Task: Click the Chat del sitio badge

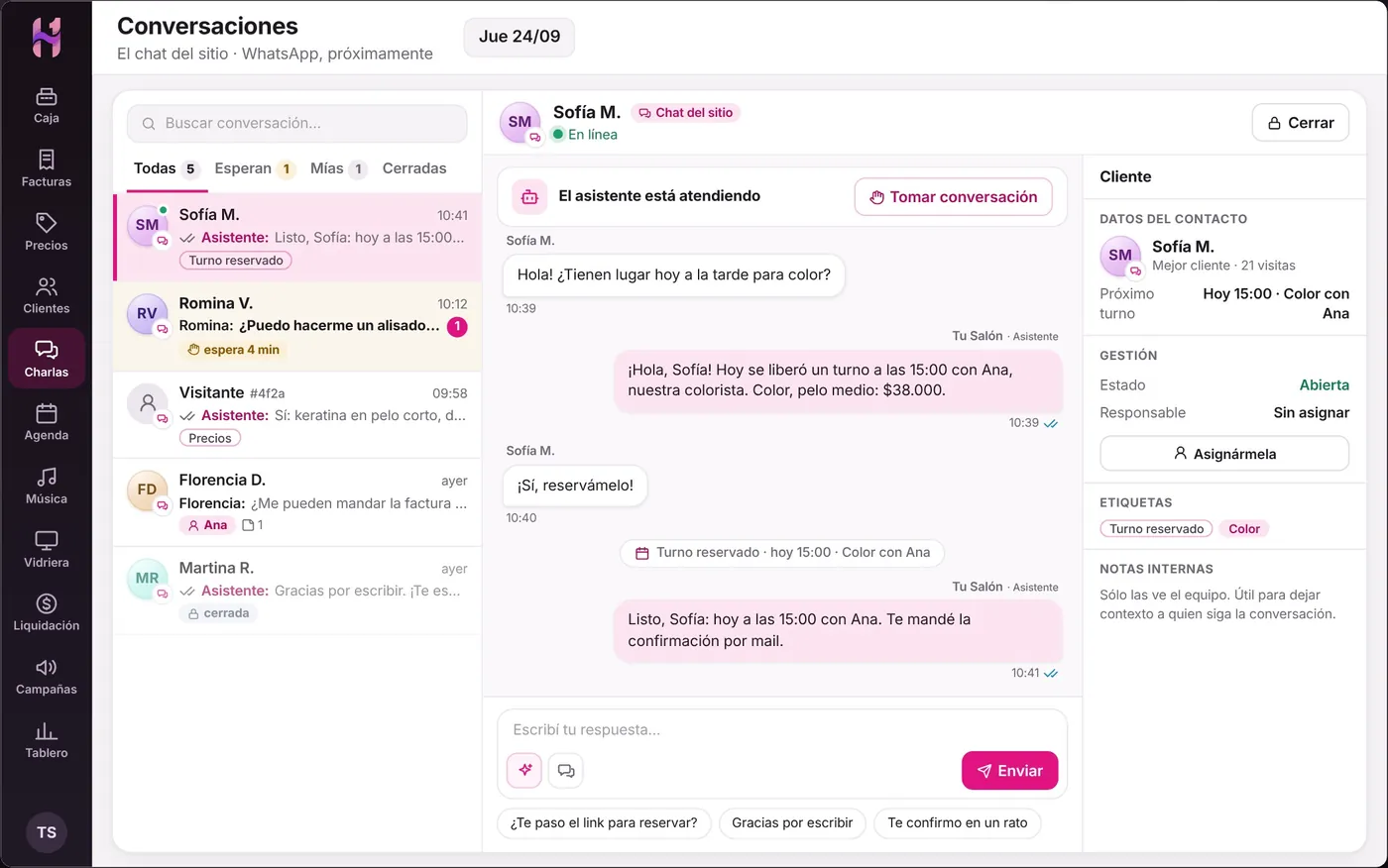Action: 686,113
